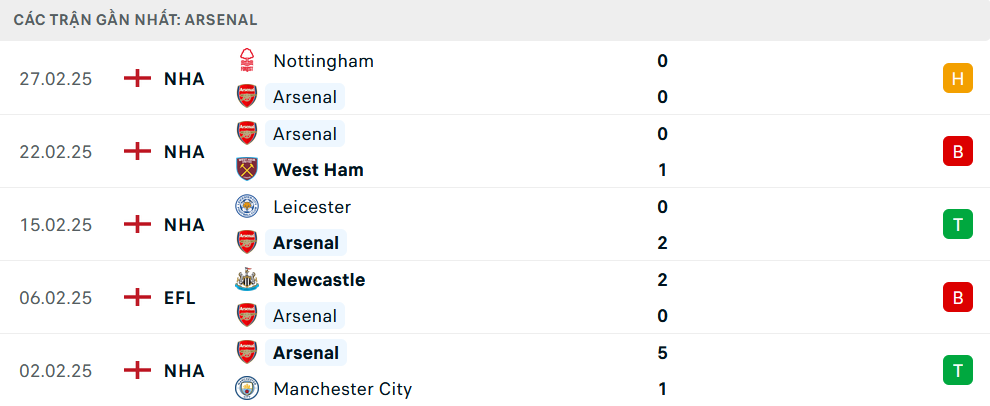Click the Newcastle club crest

246,280
